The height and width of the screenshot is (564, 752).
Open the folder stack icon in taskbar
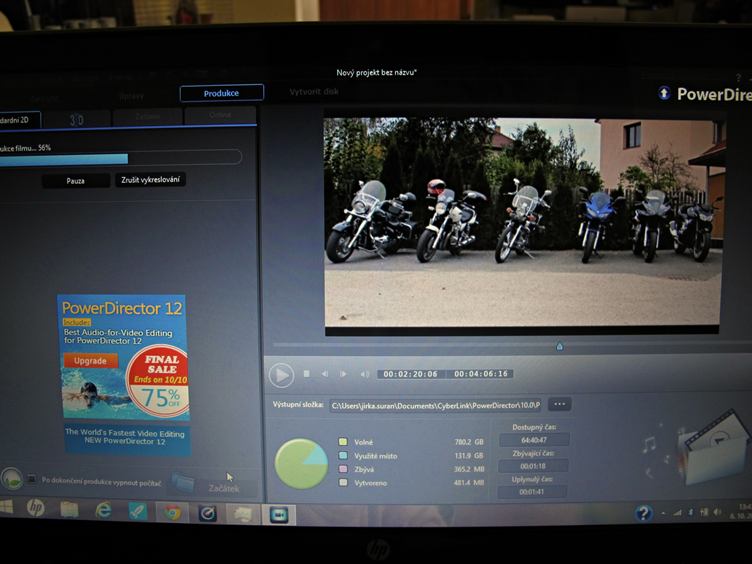coord(243,514)
